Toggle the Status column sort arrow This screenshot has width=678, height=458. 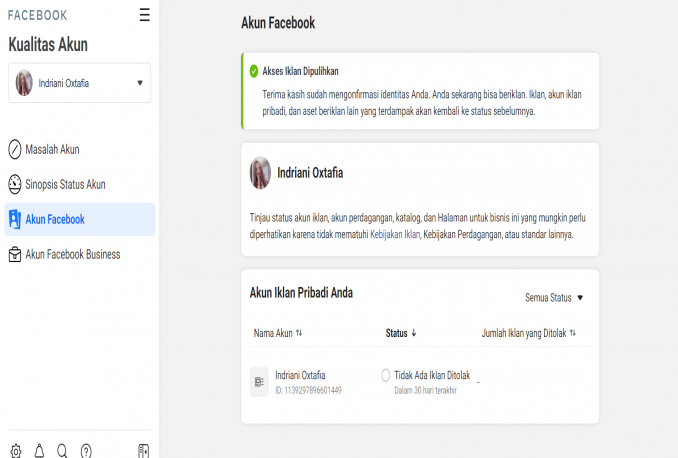[x=414, y=333]
